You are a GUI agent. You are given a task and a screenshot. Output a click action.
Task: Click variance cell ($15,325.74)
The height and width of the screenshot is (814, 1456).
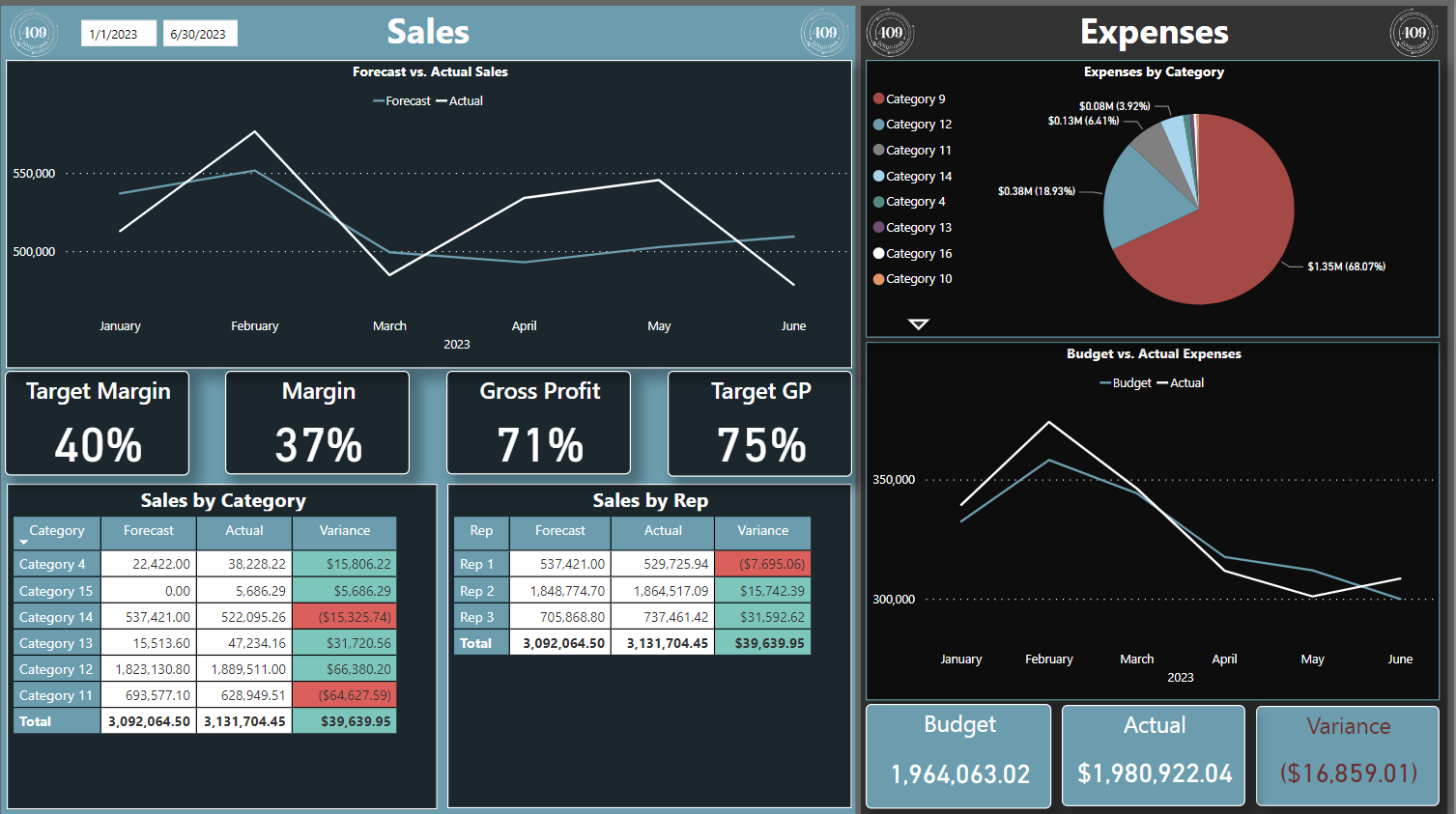click(345, 617)
